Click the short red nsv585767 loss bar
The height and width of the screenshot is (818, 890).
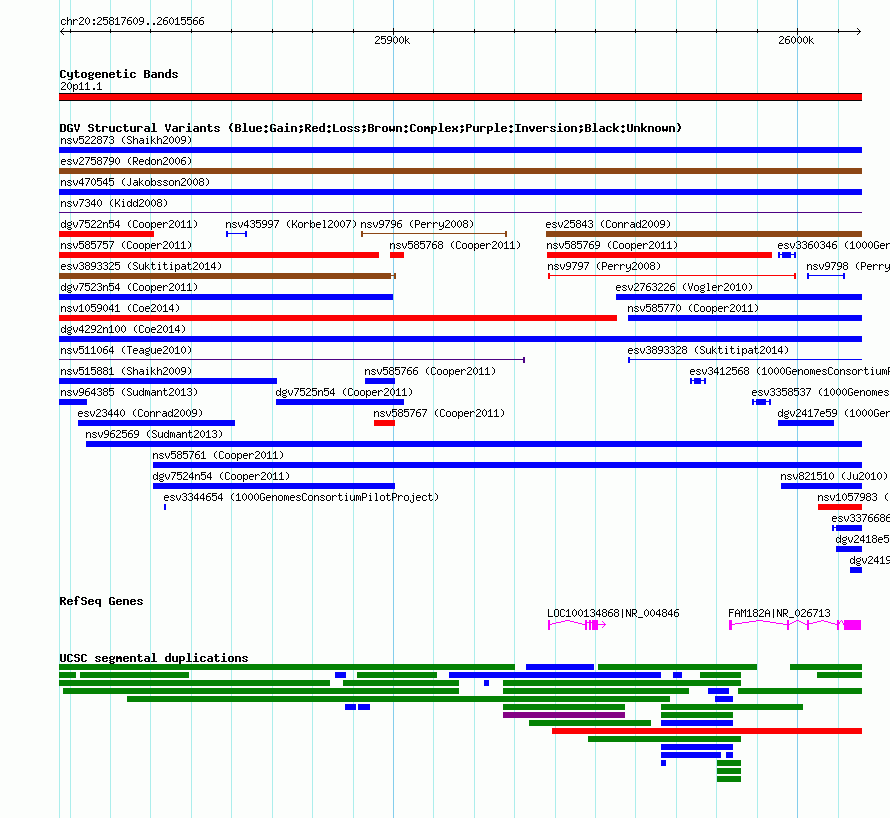pos(384,423)
